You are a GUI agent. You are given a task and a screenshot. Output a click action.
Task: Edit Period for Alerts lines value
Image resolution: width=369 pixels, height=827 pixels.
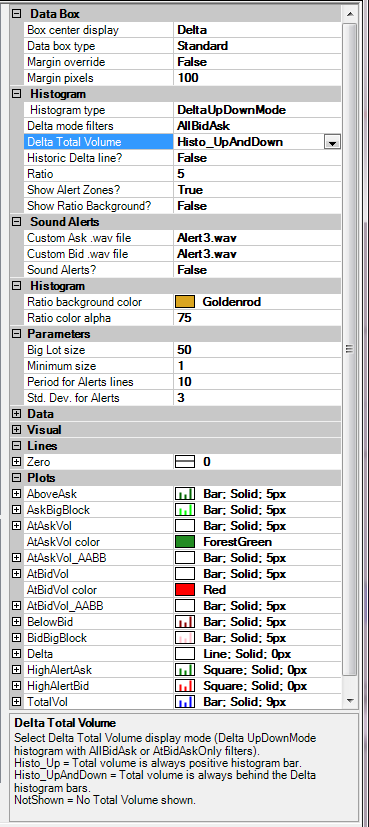tap(184, 382)
